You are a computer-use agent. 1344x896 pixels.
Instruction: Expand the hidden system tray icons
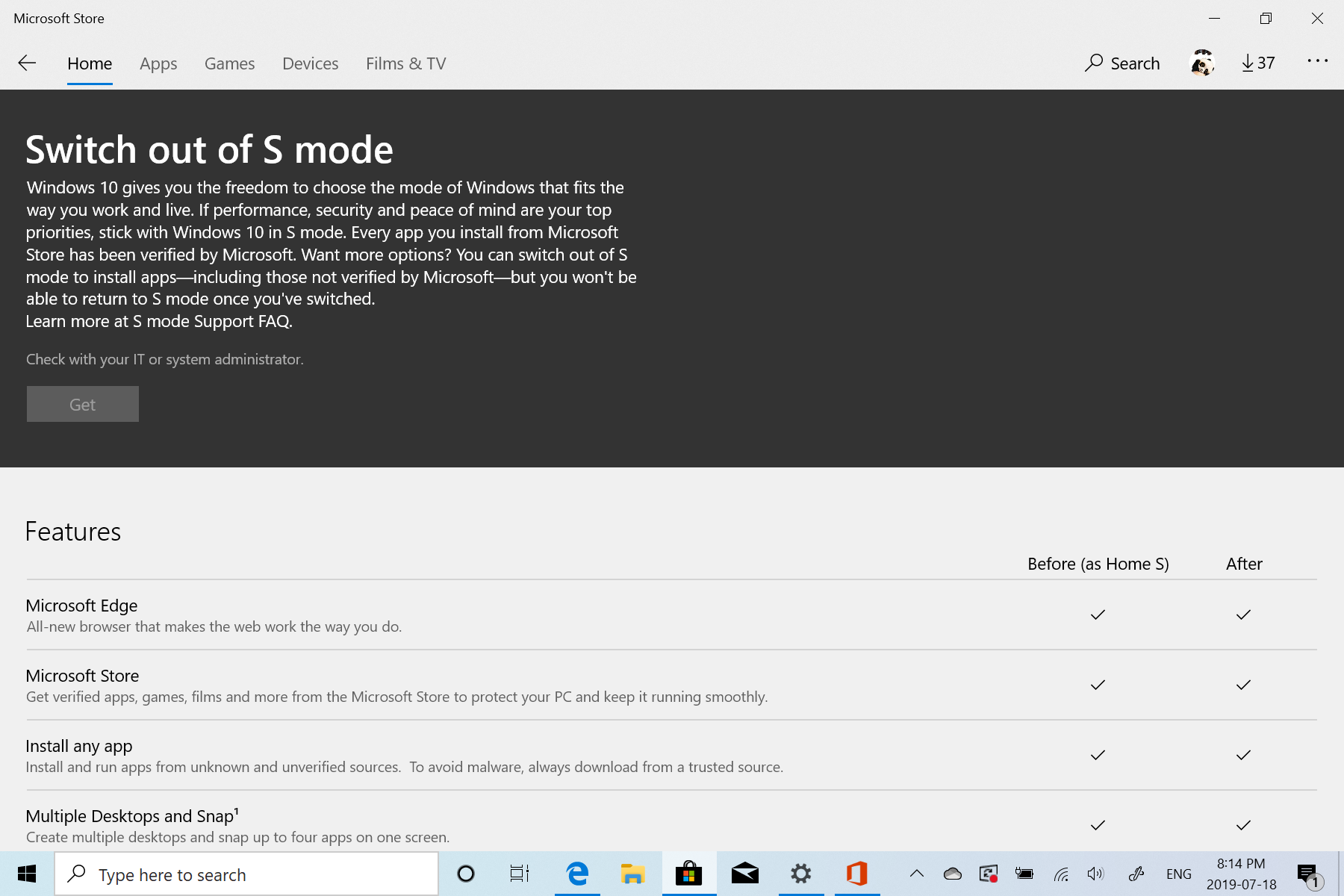pyautogui.click(x=916, y=873)
